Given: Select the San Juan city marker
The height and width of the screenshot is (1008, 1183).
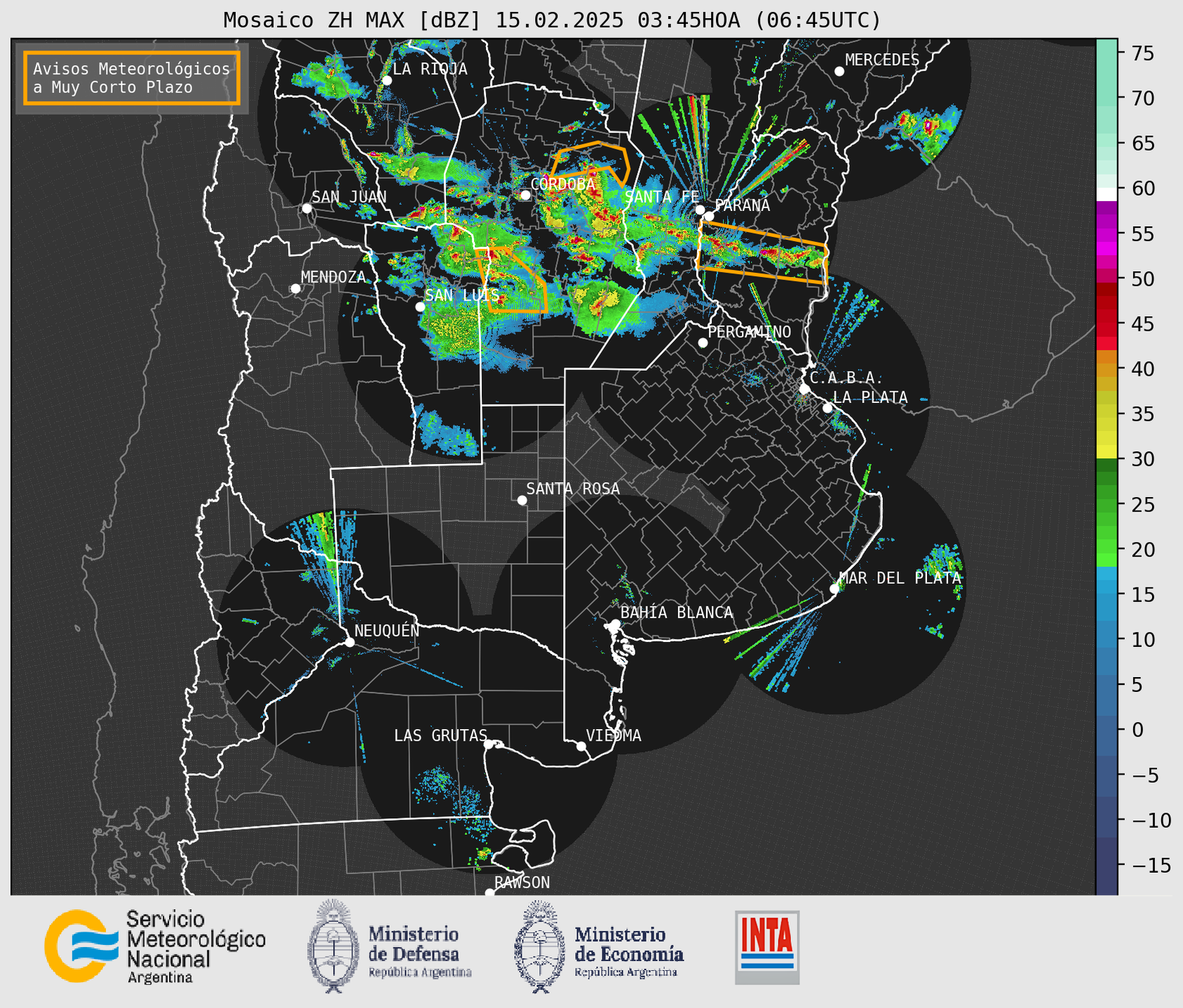Looking at the screenshot, I should (x=306, y=208).
